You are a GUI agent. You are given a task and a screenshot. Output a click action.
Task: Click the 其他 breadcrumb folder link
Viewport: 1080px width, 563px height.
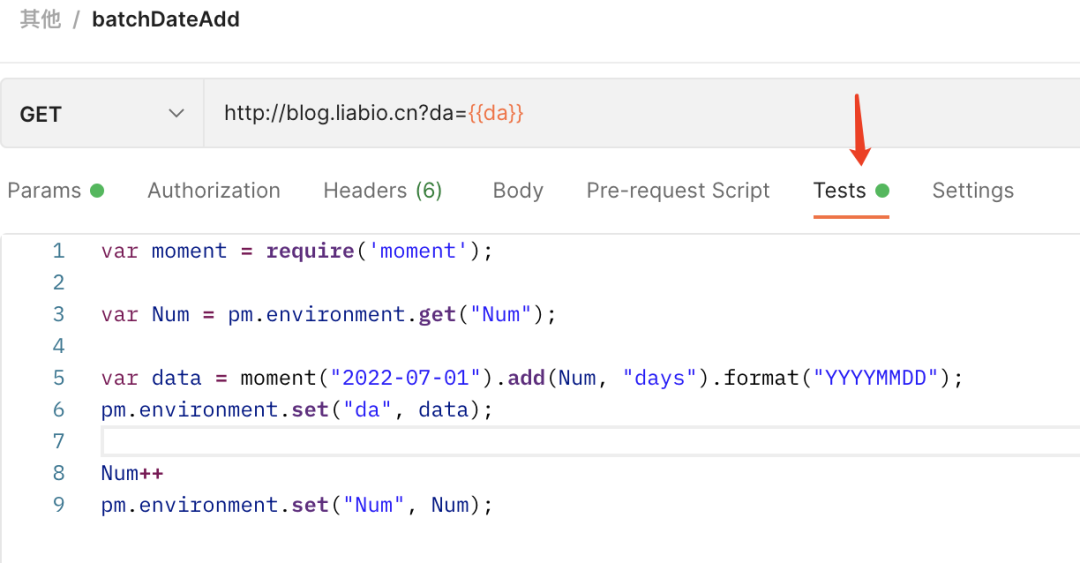[x=40, y=19]
